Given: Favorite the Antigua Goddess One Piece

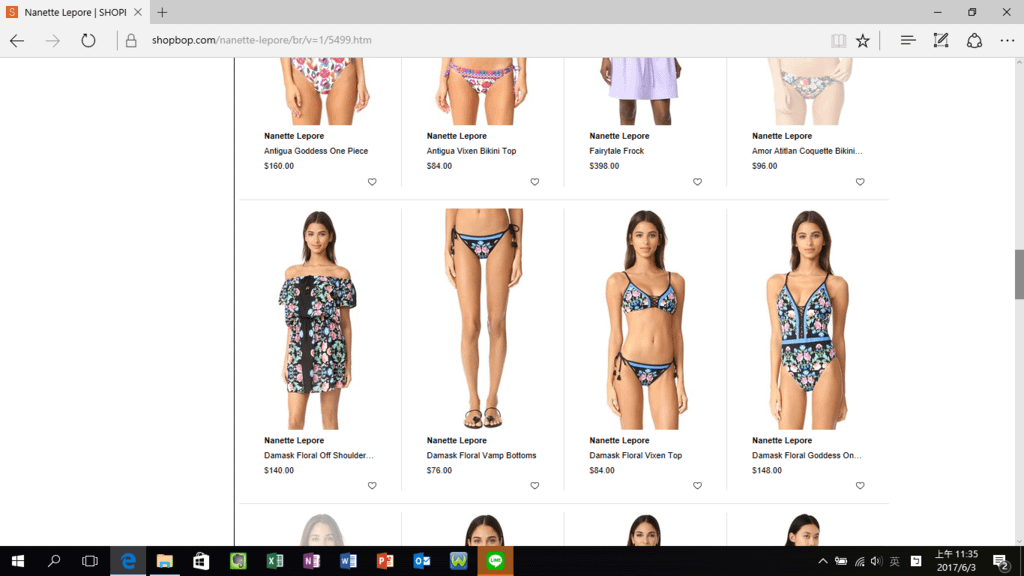Looking at the screenshot, I should (372, 182).
